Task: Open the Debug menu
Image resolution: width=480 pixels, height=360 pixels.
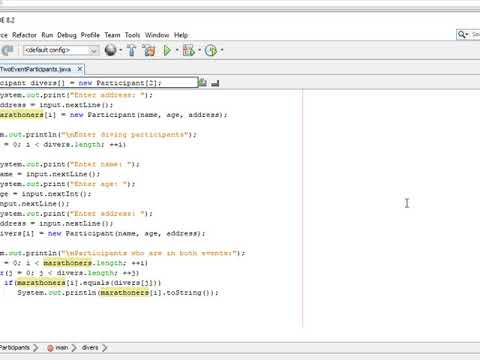Action: coord(67,35)
